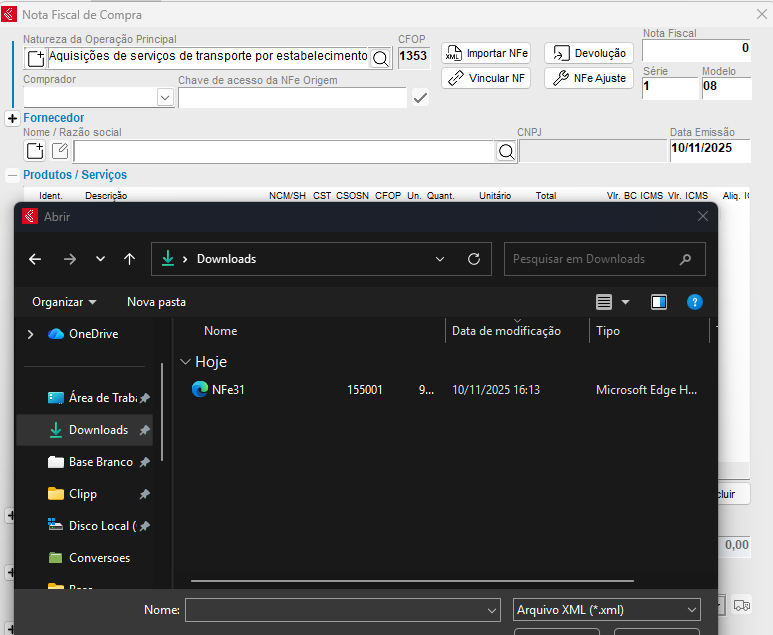
Task: Click the edit Fornecedor pencil icon
Action: [60, 151]
